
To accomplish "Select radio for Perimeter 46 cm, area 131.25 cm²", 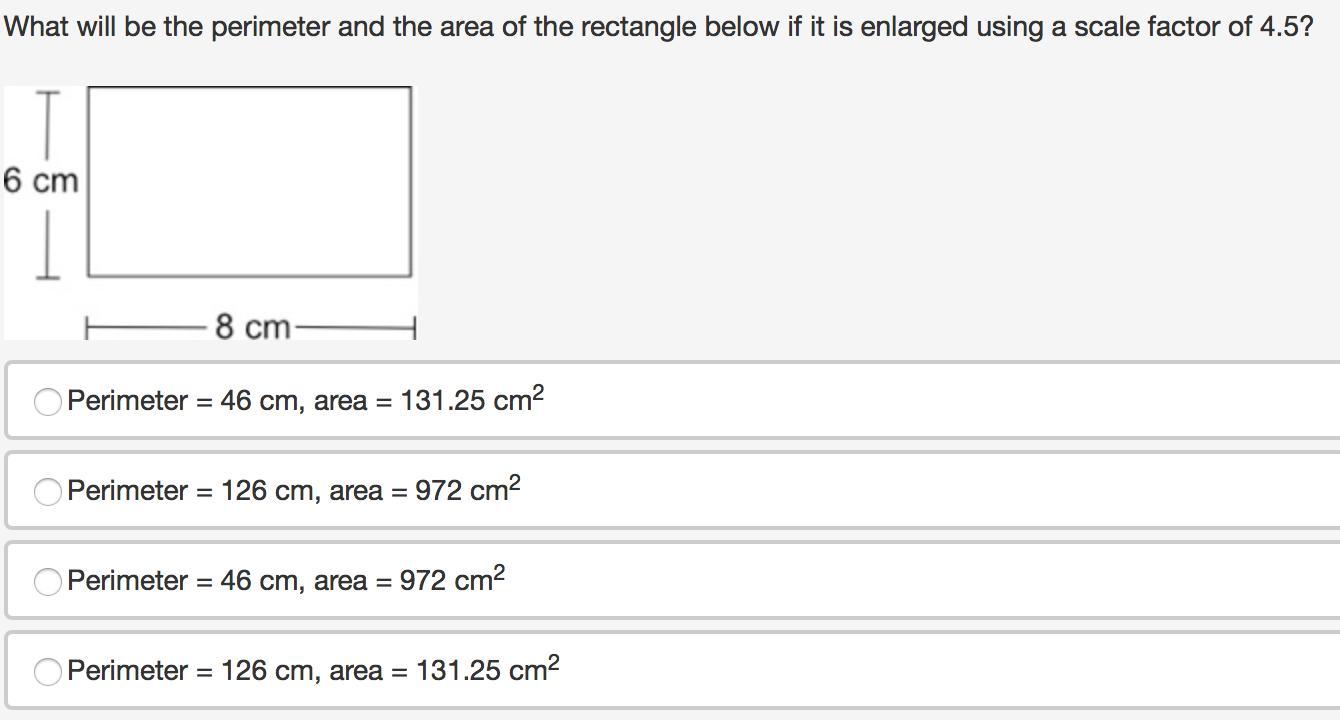I will pyautogui.click(x=47, y=402).
